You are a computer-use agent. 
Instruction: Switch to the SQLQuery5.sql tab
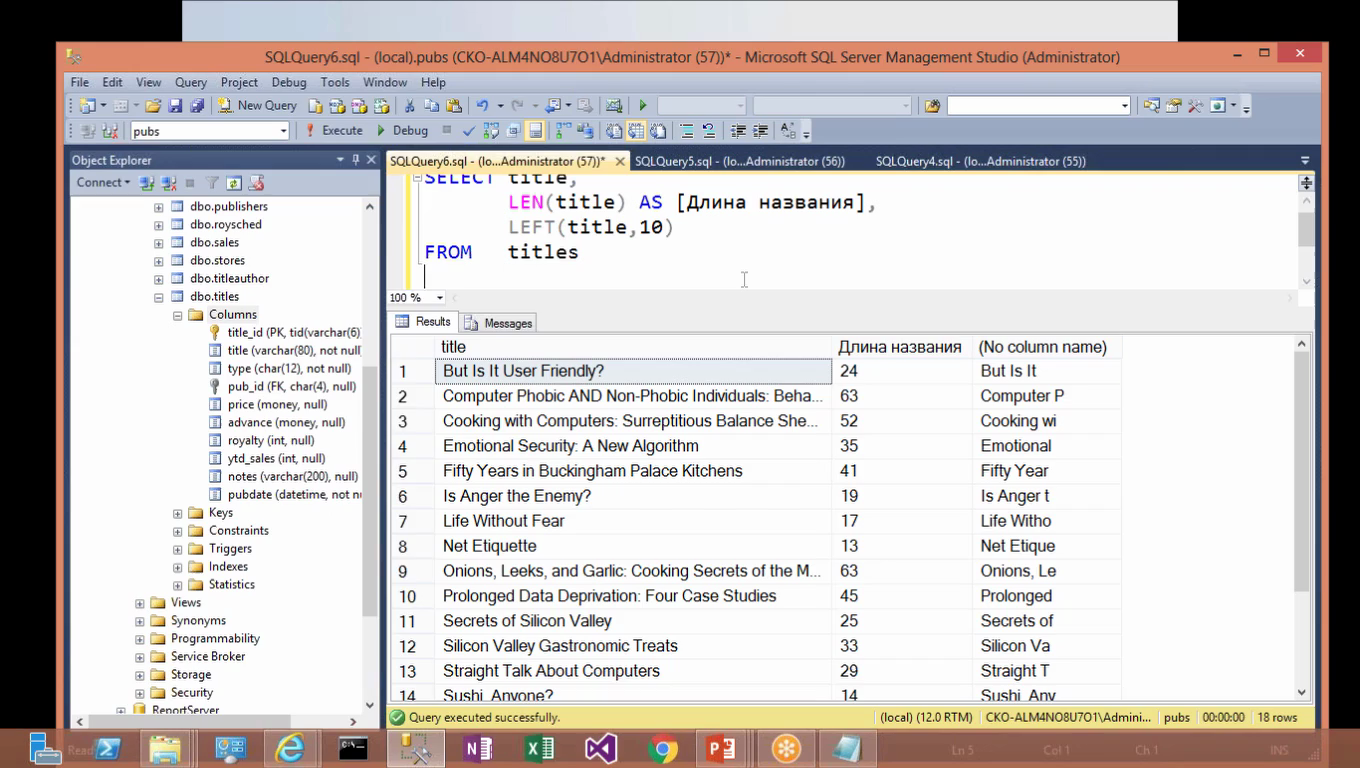click(x=740, y=161)
